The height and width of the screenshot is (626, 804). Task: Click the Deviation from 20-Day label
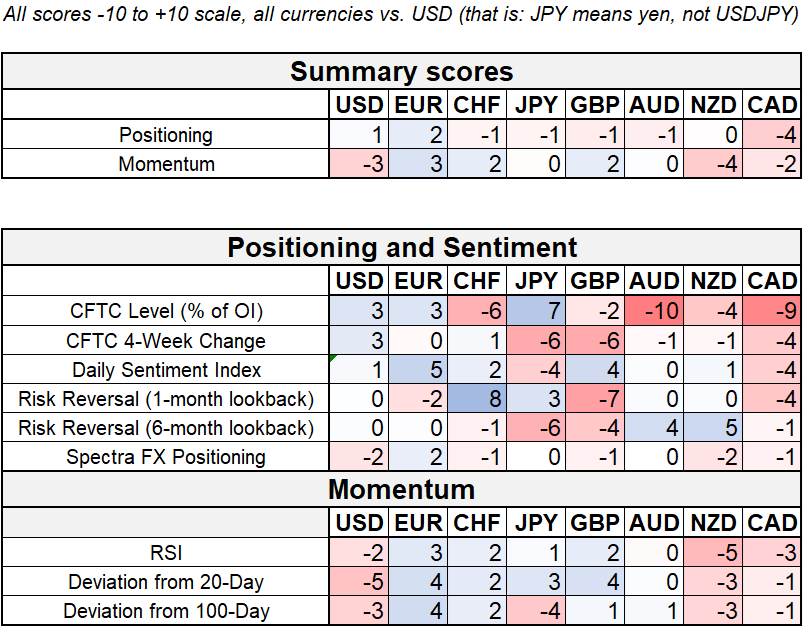tap(166, 581)
